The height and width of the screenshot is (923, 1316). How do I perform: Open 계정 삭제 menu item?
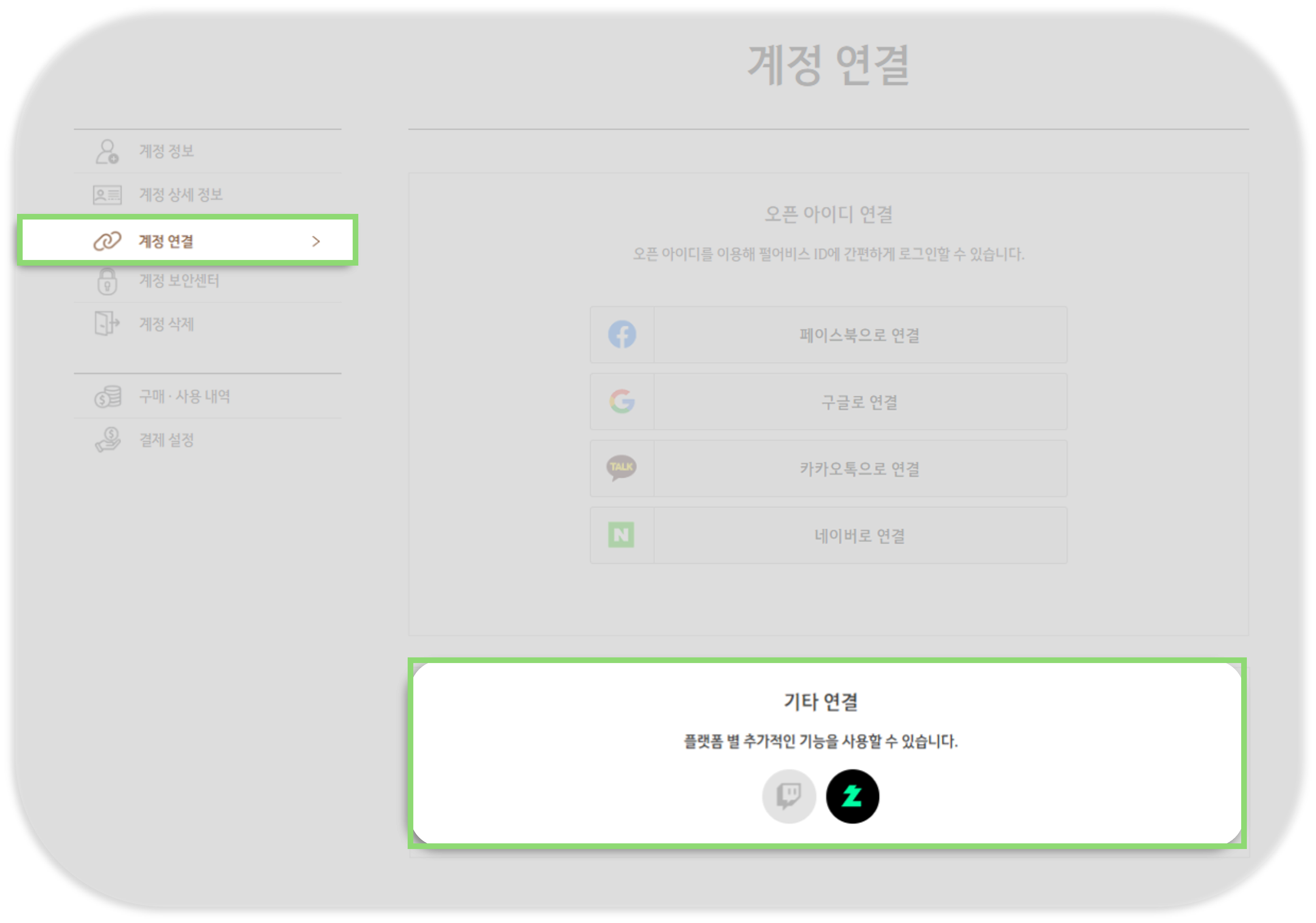tap(207, 324)
